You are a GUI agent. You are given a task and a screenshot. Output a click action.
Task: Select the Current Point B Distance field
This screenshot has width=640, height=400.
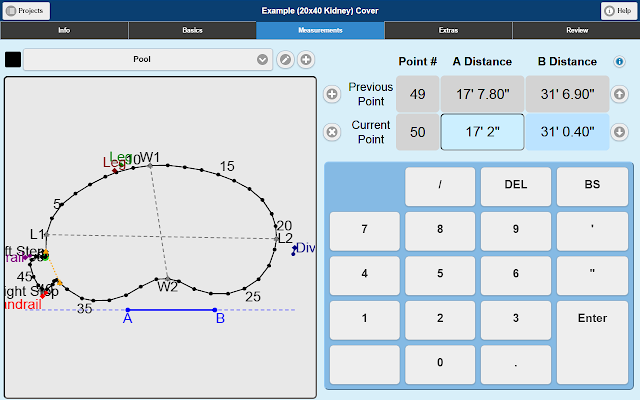567,132
